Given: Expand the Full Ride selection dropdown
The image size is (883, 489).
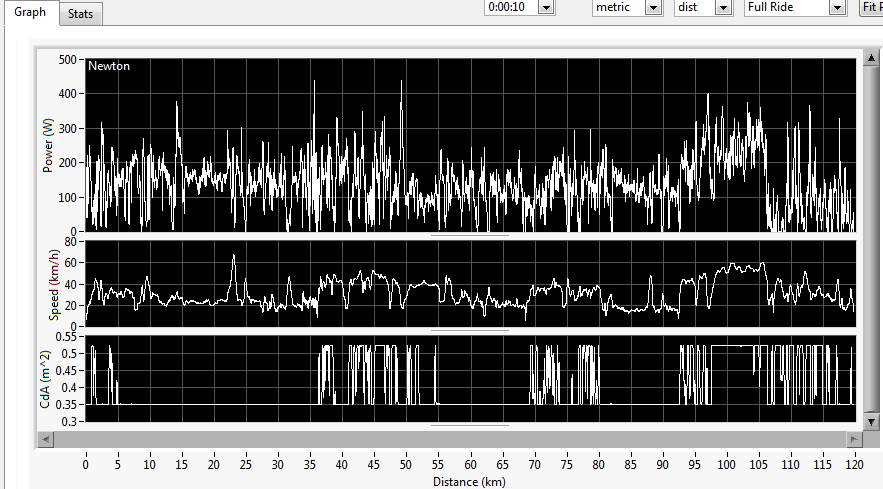Looking at the screenshot, I should coord(837,7).
